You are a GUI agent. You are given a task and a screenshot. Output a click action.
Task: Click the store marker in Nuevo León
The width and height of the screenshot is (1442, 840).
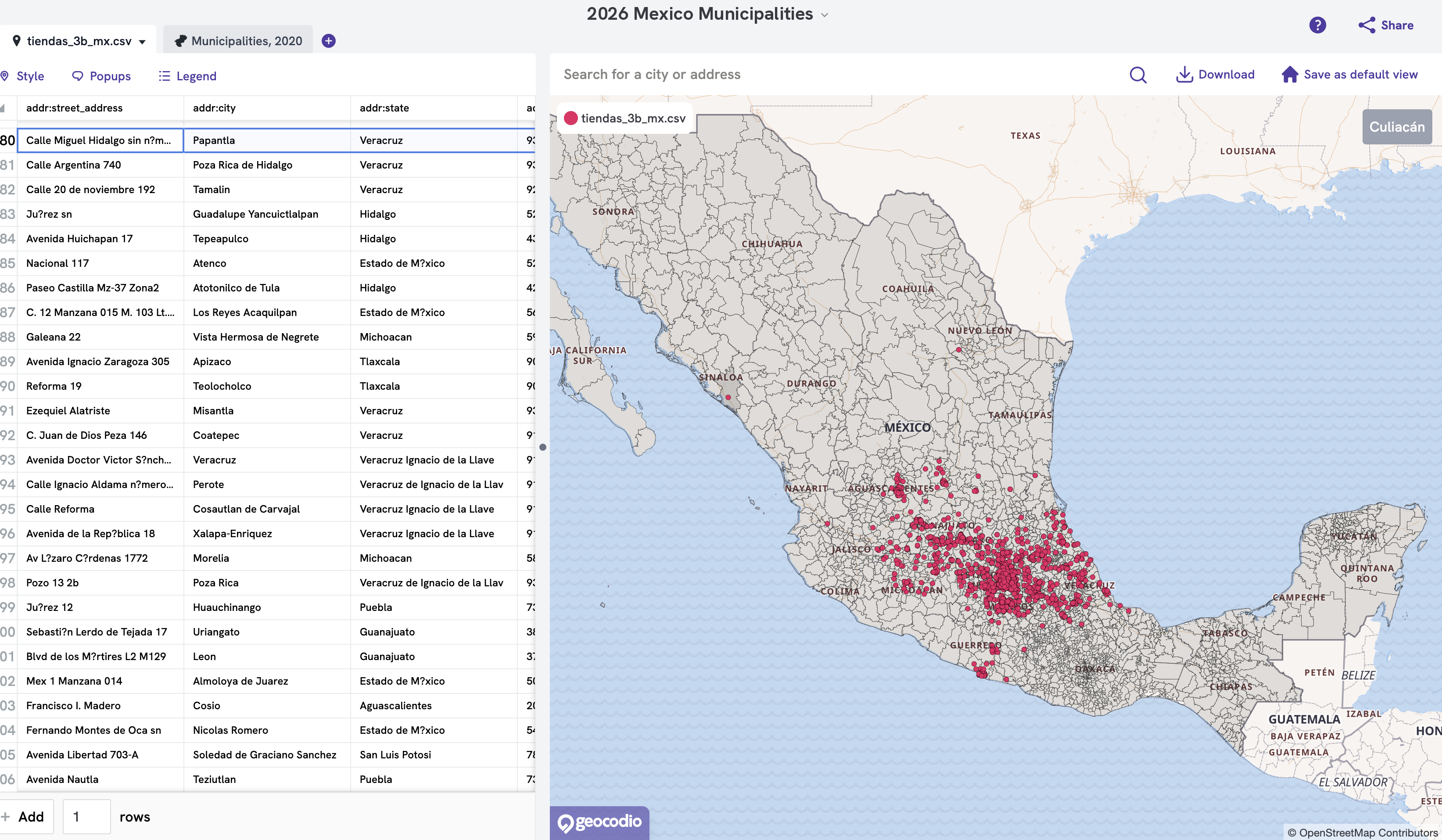point(958,350)
